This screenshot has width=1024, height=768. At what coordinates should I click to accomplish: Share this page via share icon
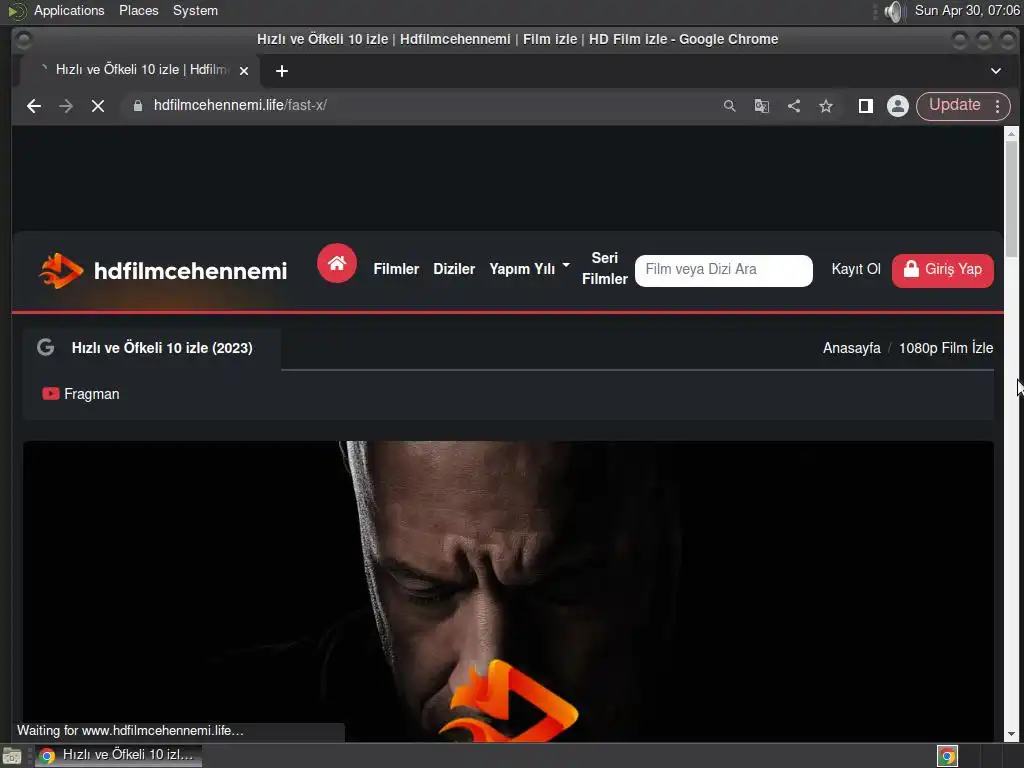point(794,106)
